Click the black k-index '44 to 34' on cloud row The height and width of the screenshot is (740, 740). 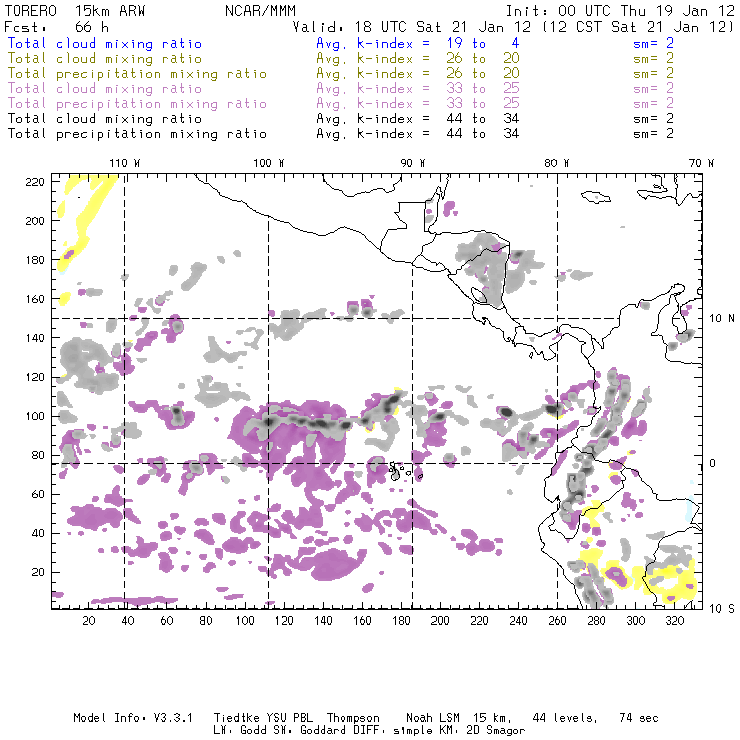pyautogui.click(x=482, y=118)
